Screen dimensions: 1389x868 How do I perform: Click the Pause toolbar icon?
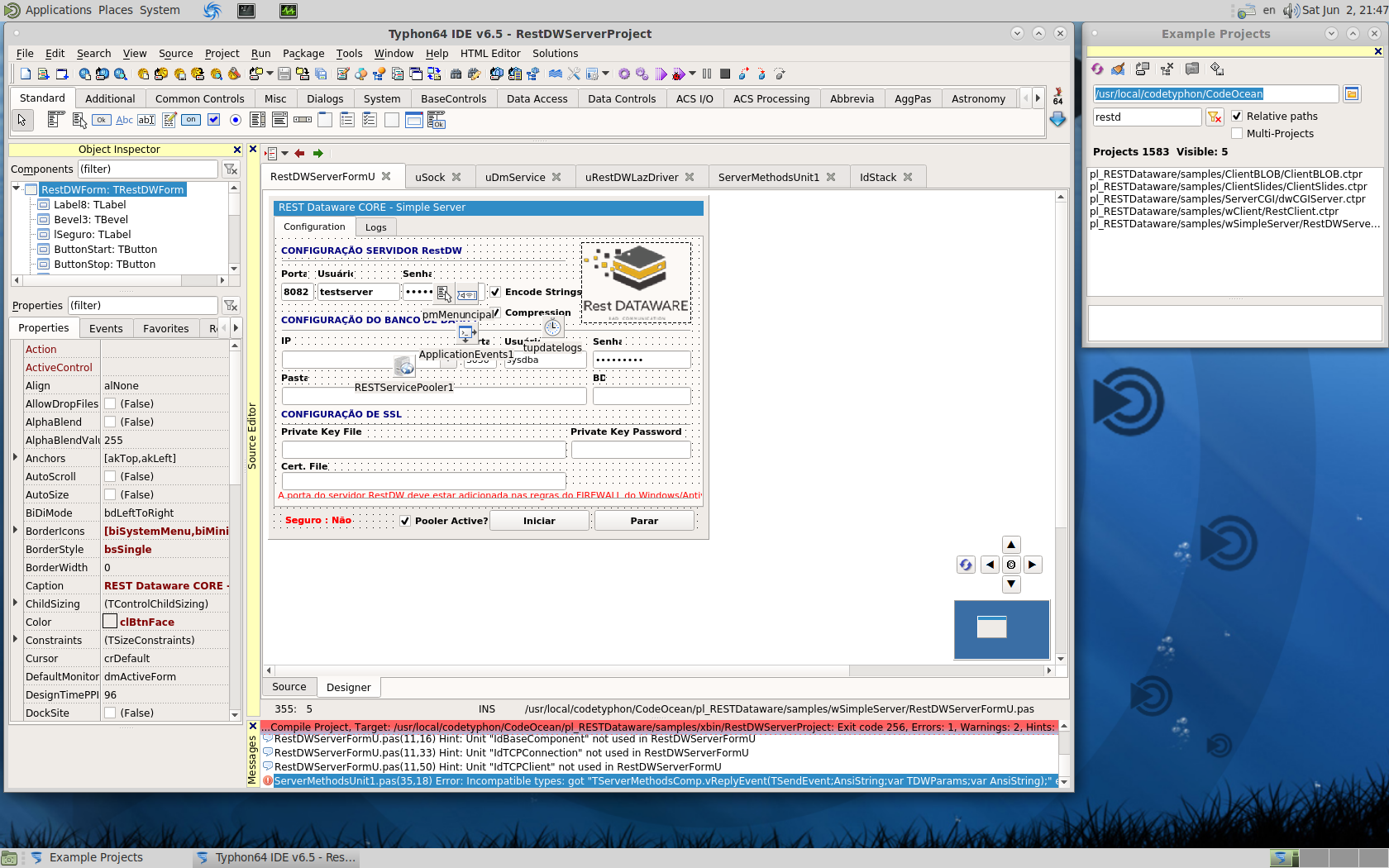pyautogui.click(x=707, y=74)
